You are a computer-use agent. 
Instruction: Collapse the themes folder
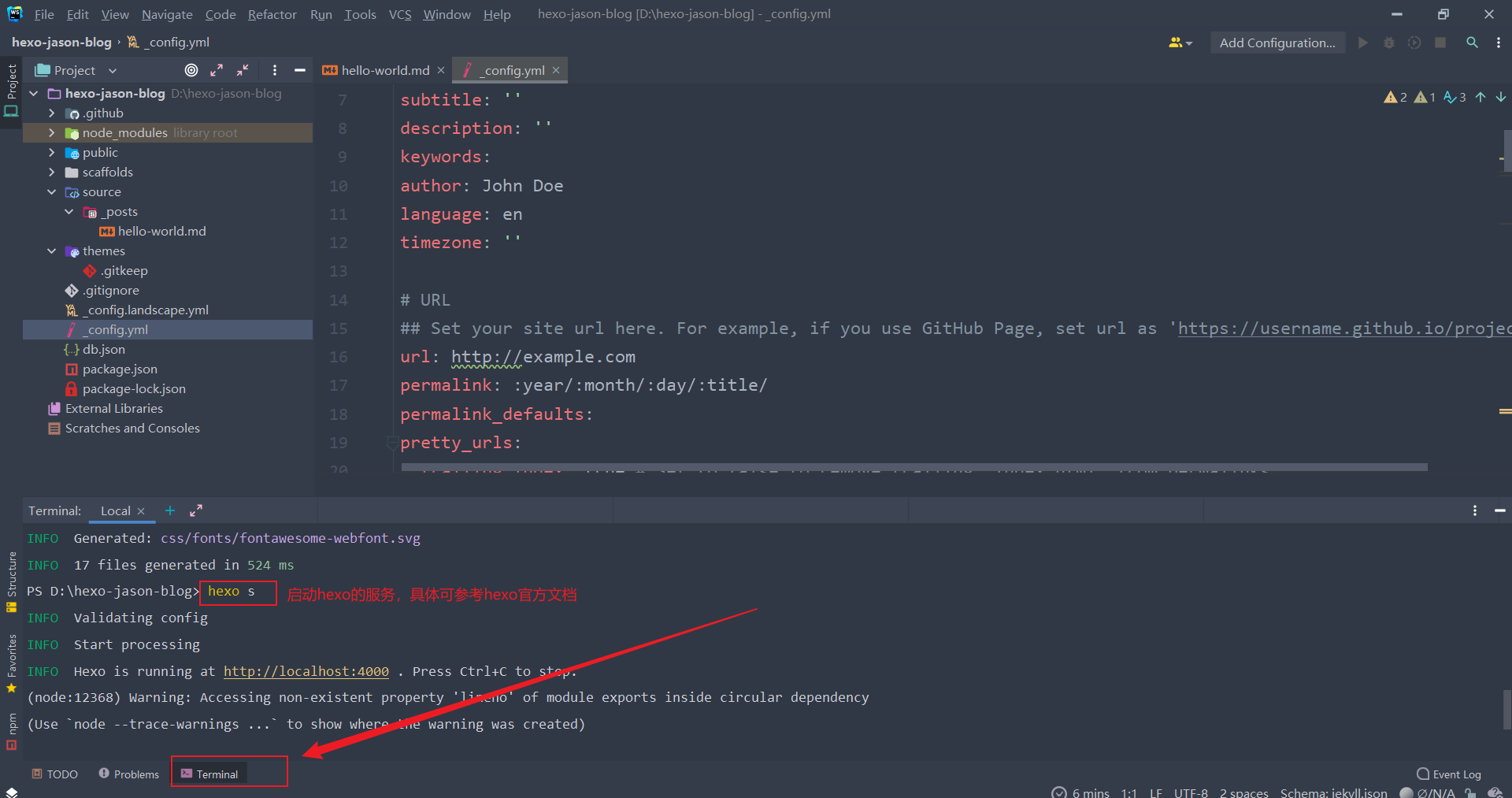coord(51,251)
